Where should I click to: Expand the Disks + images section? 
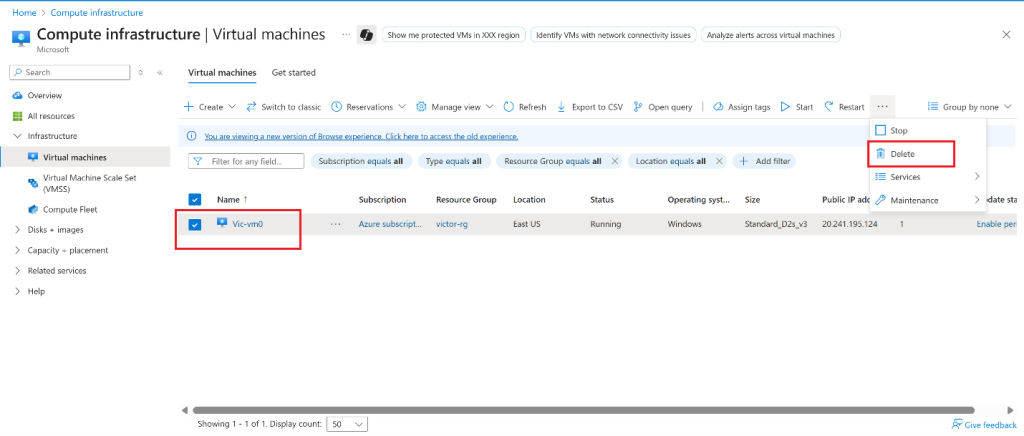(18, 230)
